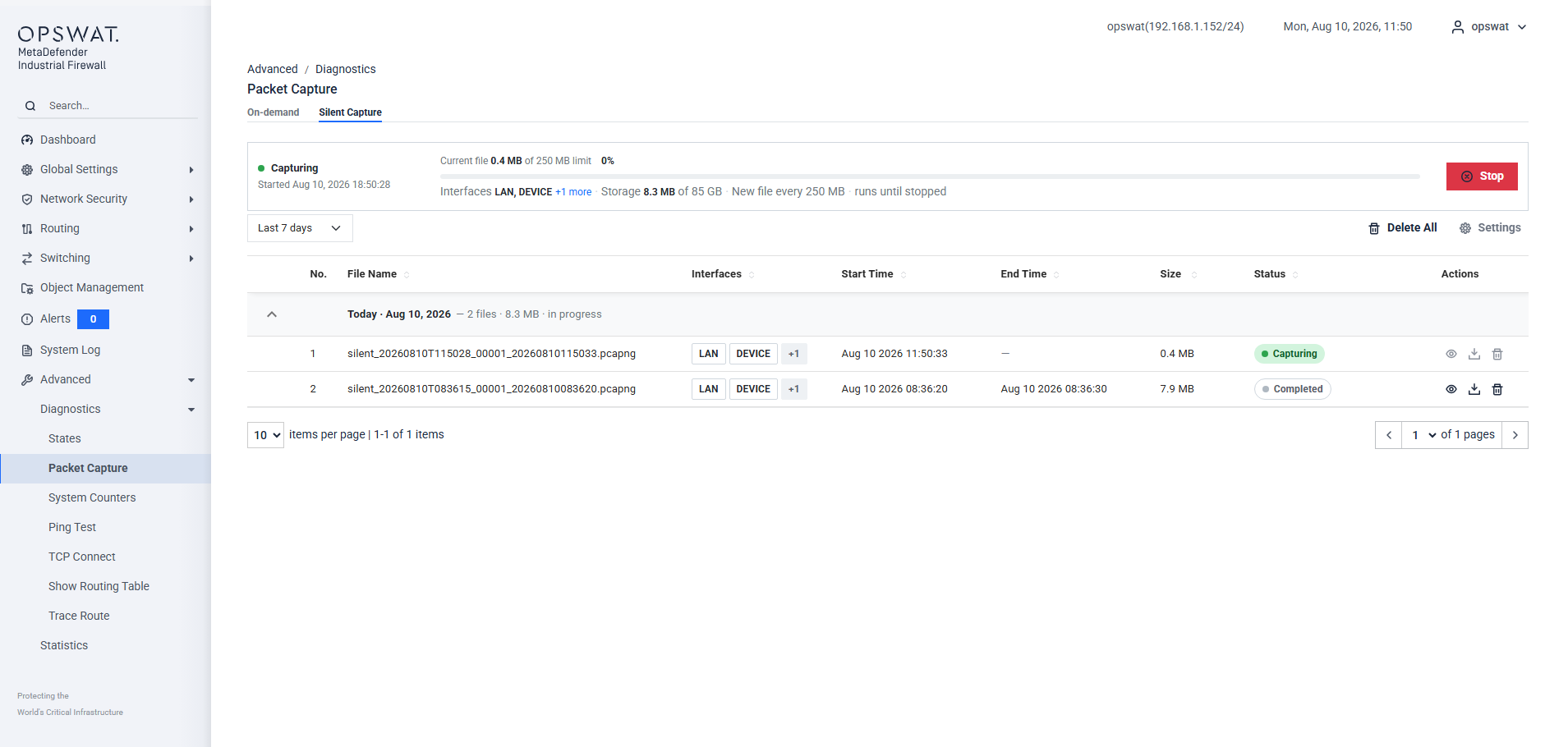Screen dimensions: 1568x747
Task: Select the Silent Capture tab
Action: pos(350,112)
